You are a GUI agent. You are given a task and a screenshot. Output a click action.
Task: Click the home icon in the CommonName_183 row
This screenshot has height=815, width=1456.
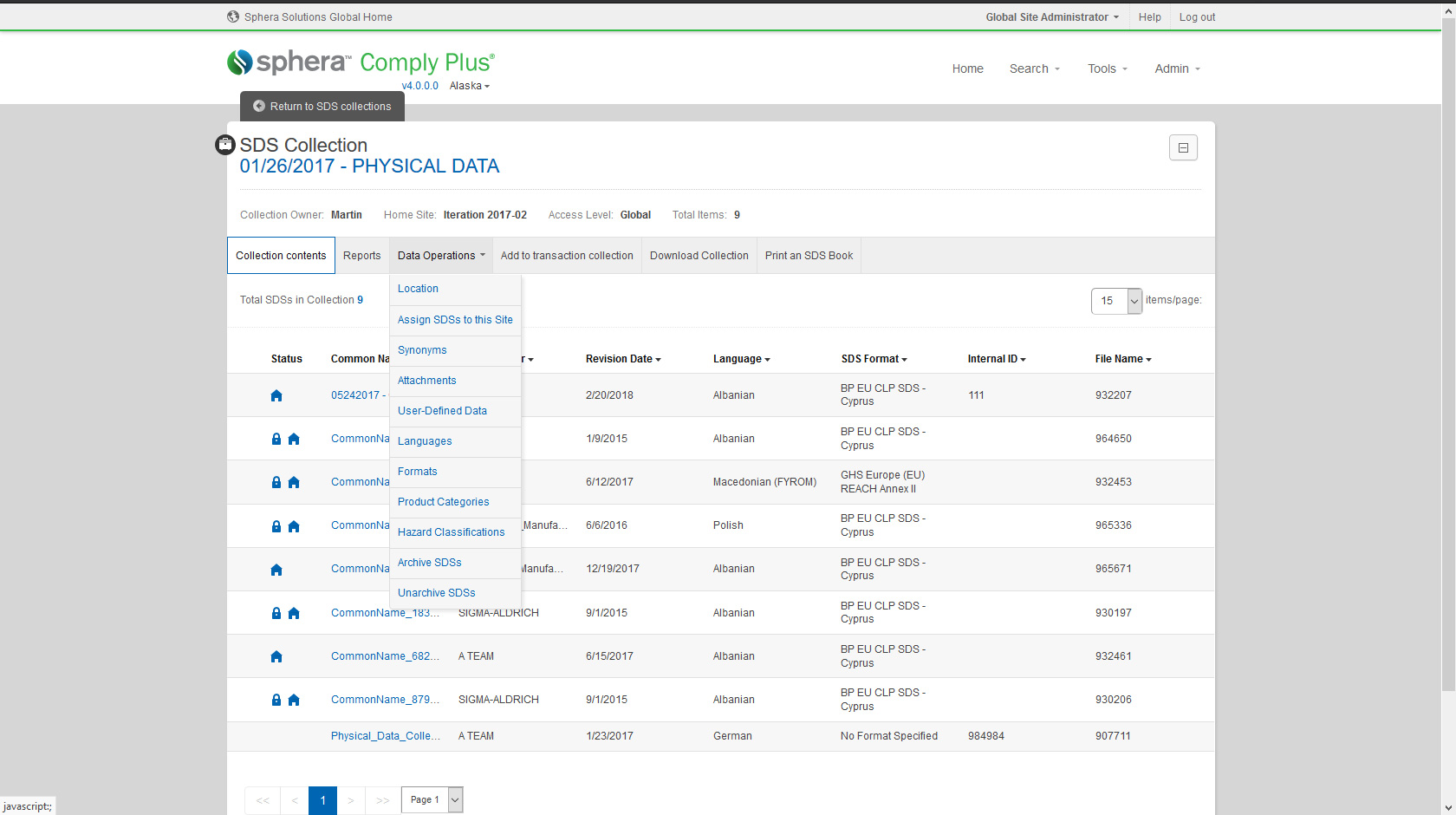[x=294, y=613]
